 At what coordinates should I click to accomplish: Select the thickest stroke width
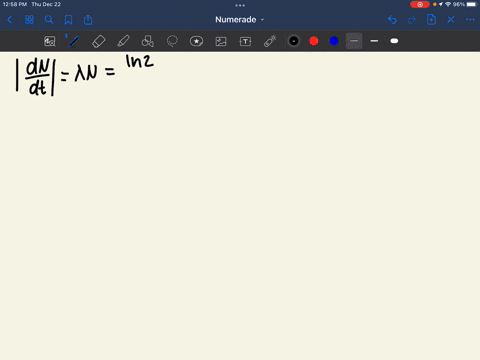tap(394, 41)
